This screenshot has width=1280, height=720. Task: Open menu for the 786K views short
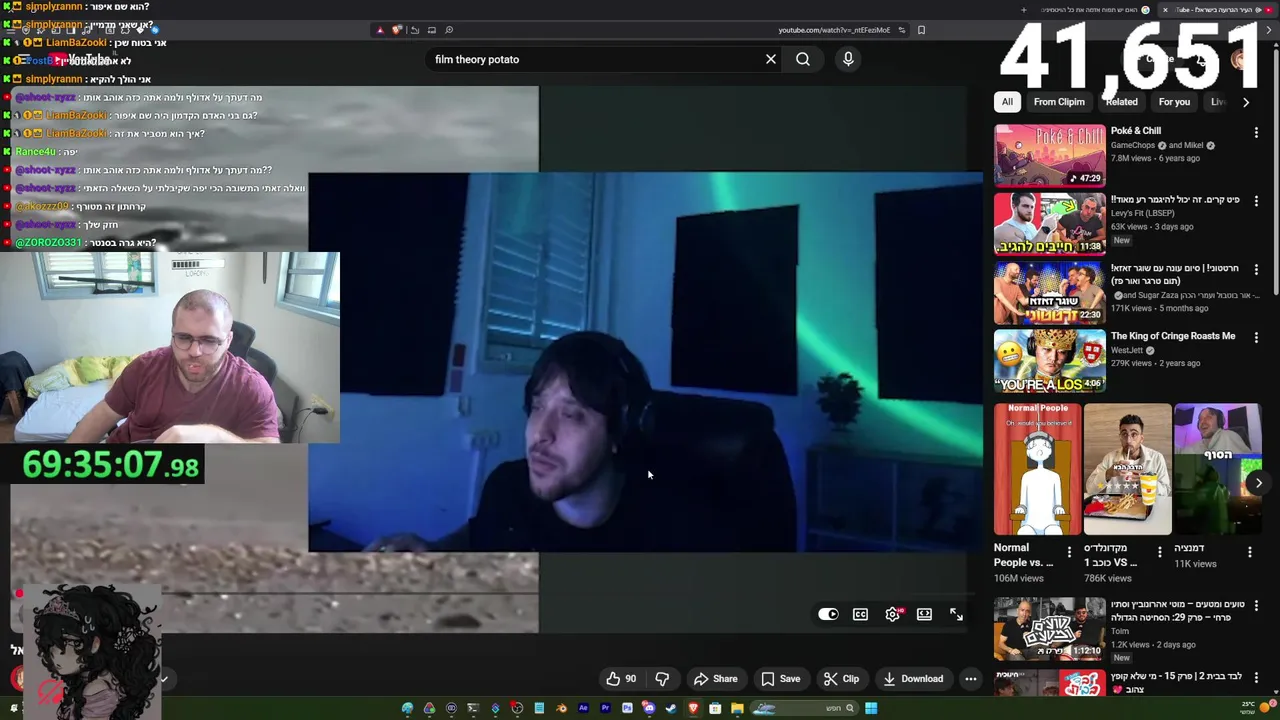coord(1159,551)
